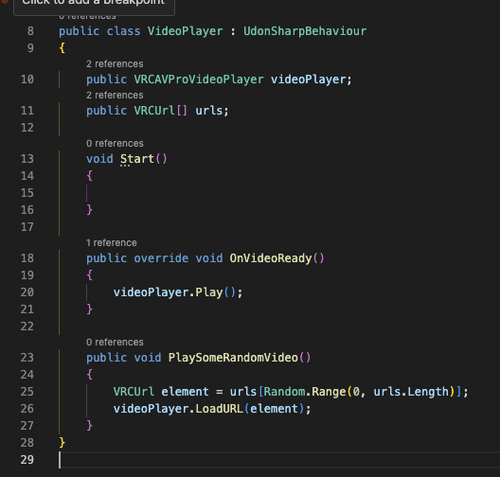This screenshot has width=500, height=477.
Task: Click element argument inside LoadURL call
Action: 274,409
